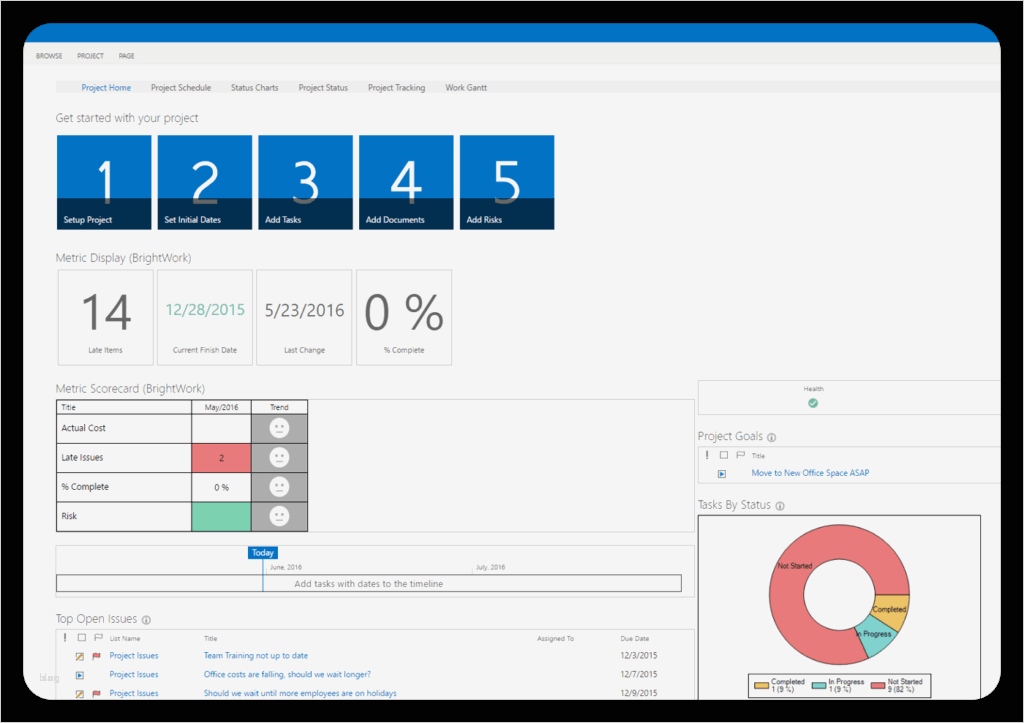
Task: Click the Title column header in Top Open Issues
Action: tap(210, 639)
